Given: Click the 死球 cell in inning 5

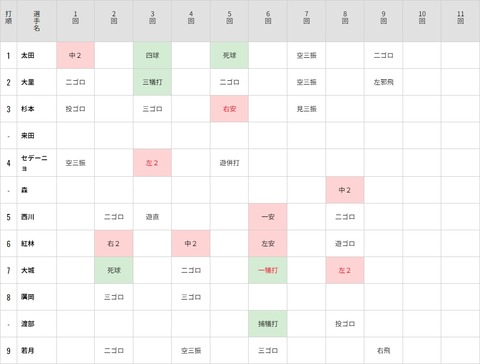Looking at the screenshot, I should tap(229, 55).
